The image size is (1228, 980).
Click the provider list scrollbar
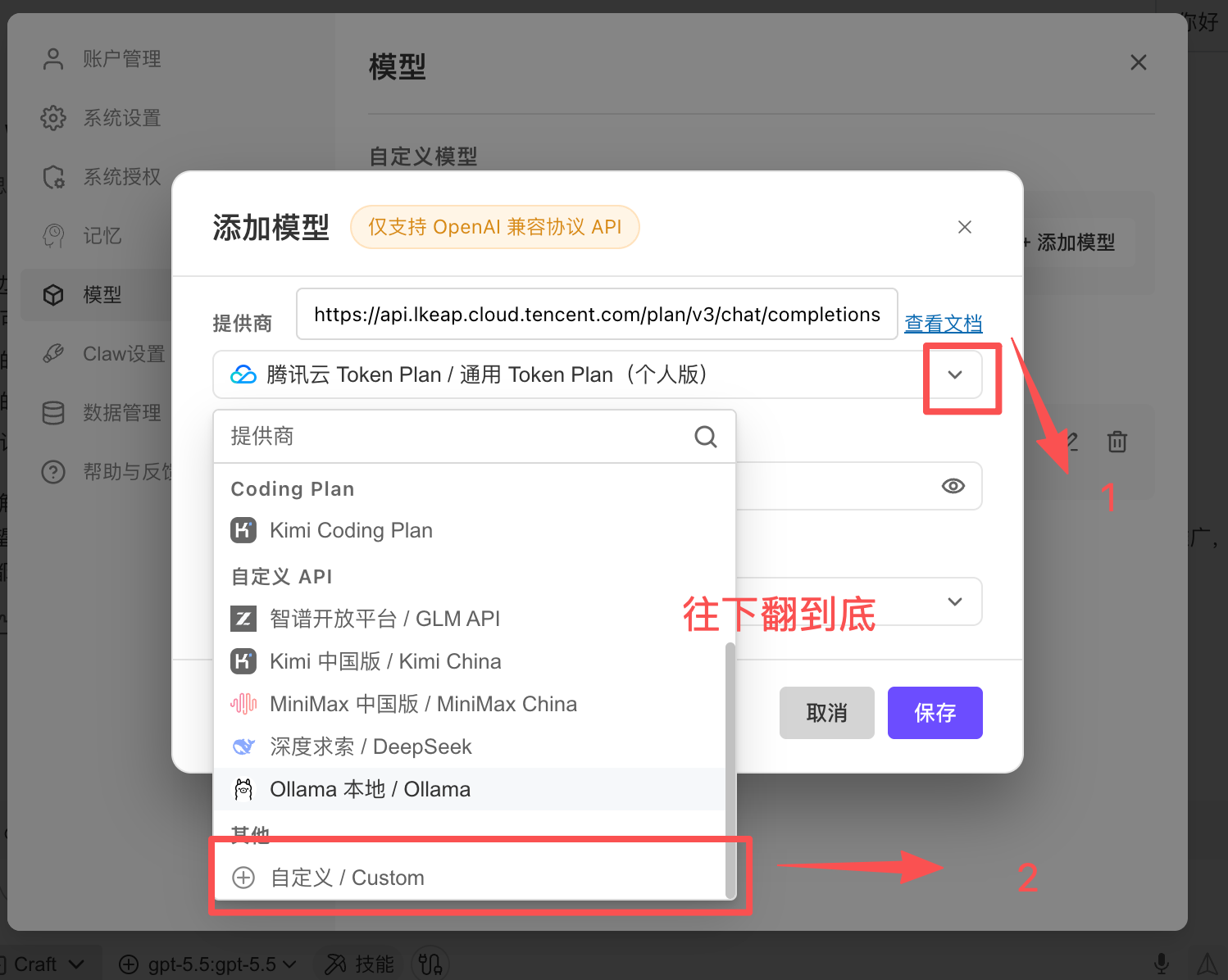tap(730, 770)
